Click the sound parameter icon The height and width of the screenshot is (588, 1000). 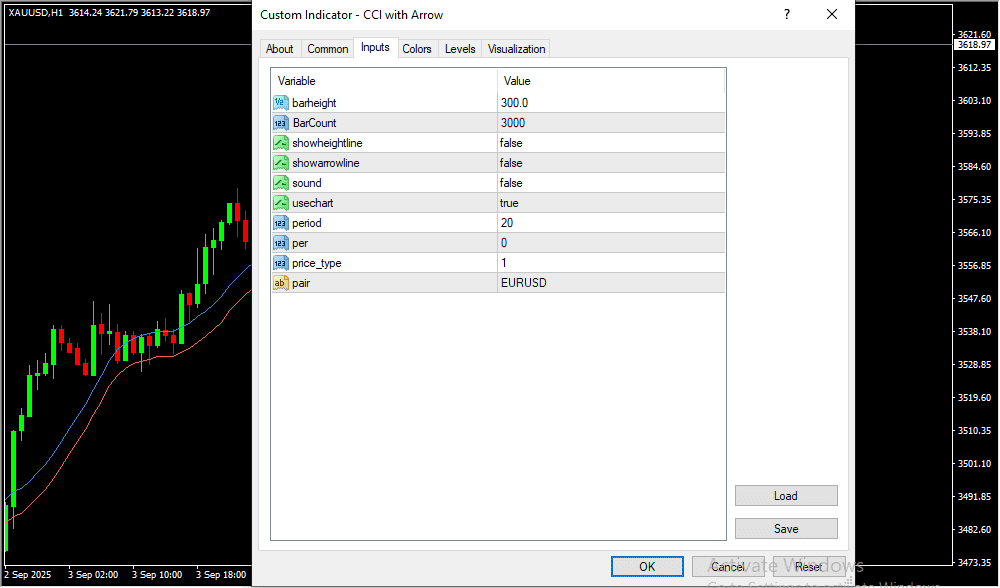(x=281, y=183)
